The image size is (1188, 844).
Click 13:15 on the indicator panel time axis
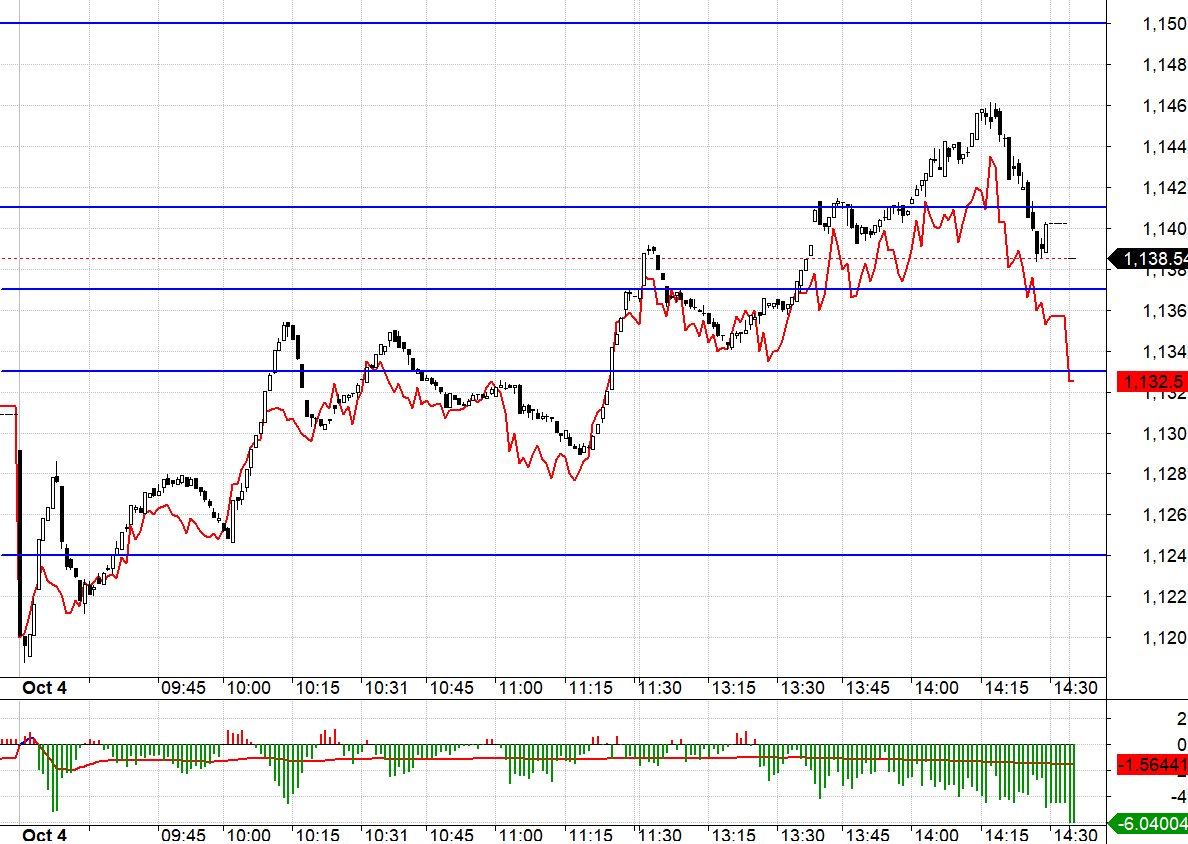(x=734, y=835)
